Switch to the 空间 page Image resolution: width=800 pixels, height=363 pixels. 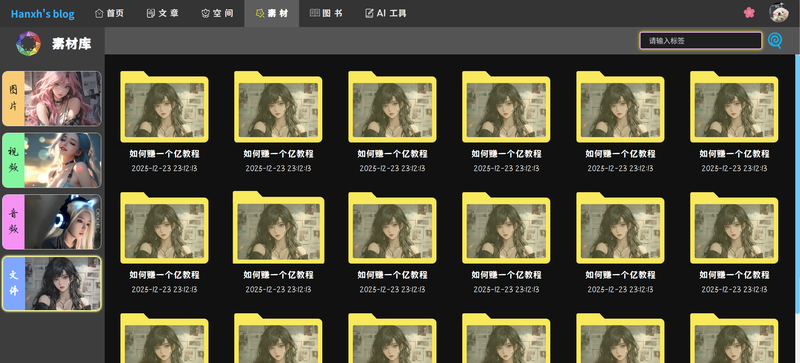(217, 13)
